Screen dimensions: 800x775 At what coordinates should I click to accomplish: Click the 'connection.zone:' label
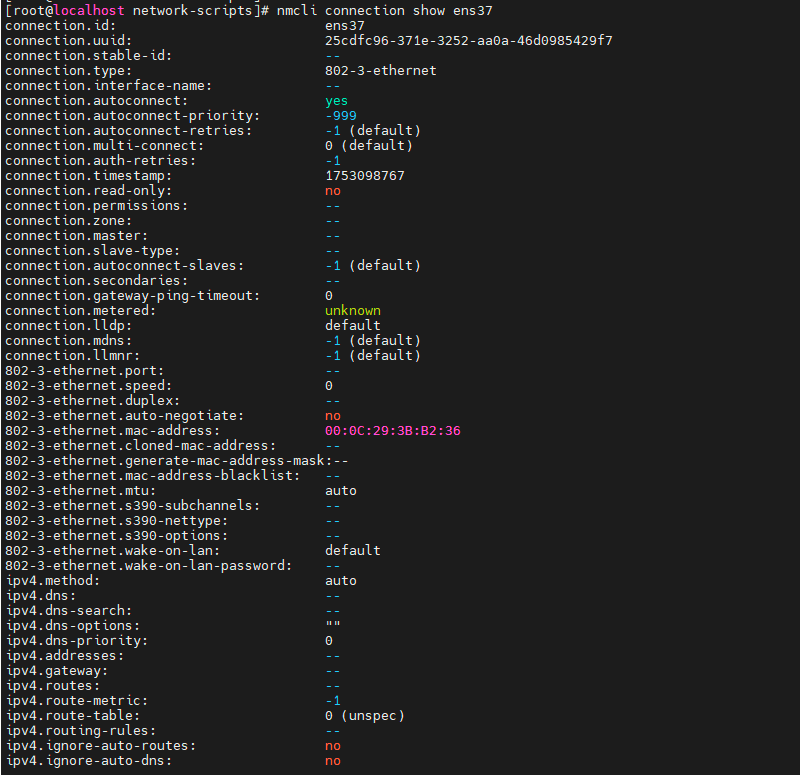coord(69,220)
